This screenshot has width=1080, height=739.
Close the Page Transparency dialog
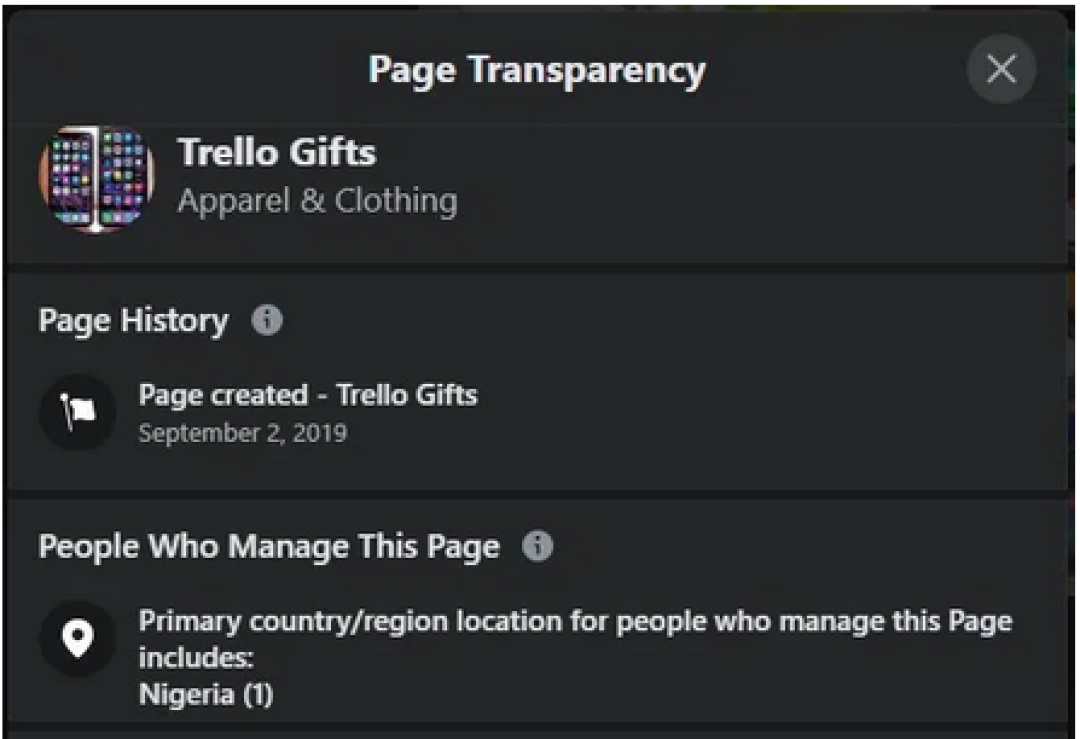(x=1001, y=69)
